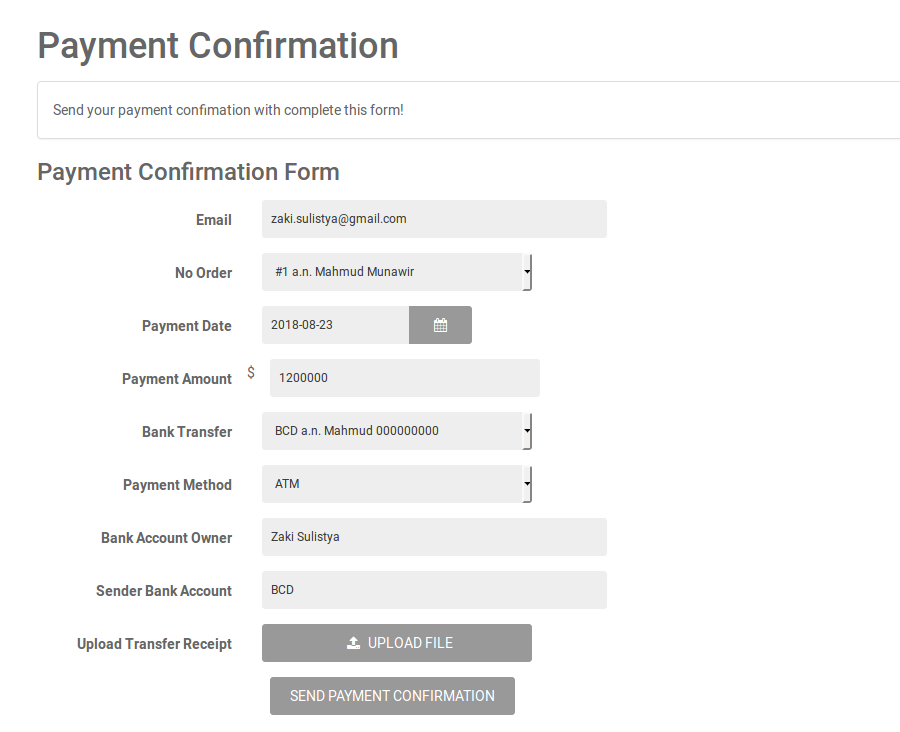This screenshot has height=732, width=900.
Task: Click the dollar sign currency icon
Action: click(251, 373)
